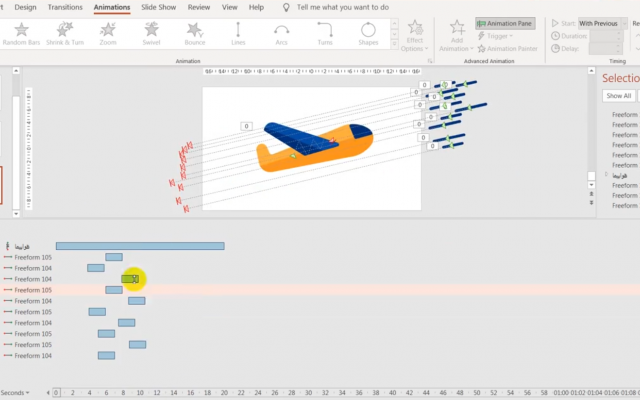
Task: Click the Add Animation button
Action: [x=457, y=35]
